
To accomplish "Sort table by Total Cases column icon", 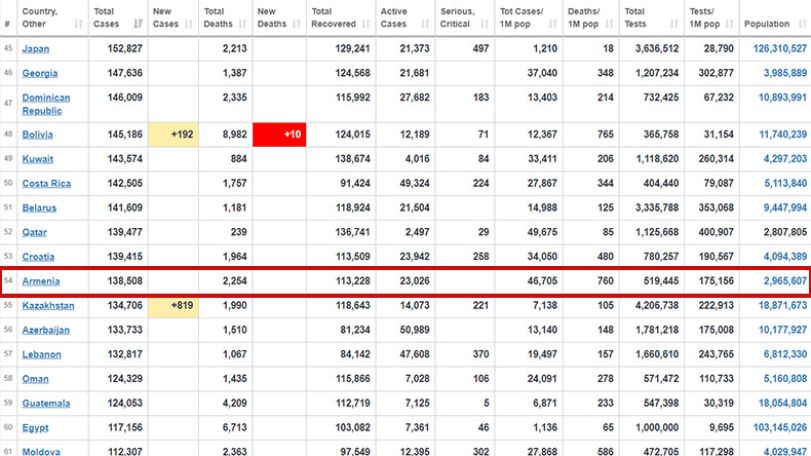I will pyautogui.click(x=138, y=24).
